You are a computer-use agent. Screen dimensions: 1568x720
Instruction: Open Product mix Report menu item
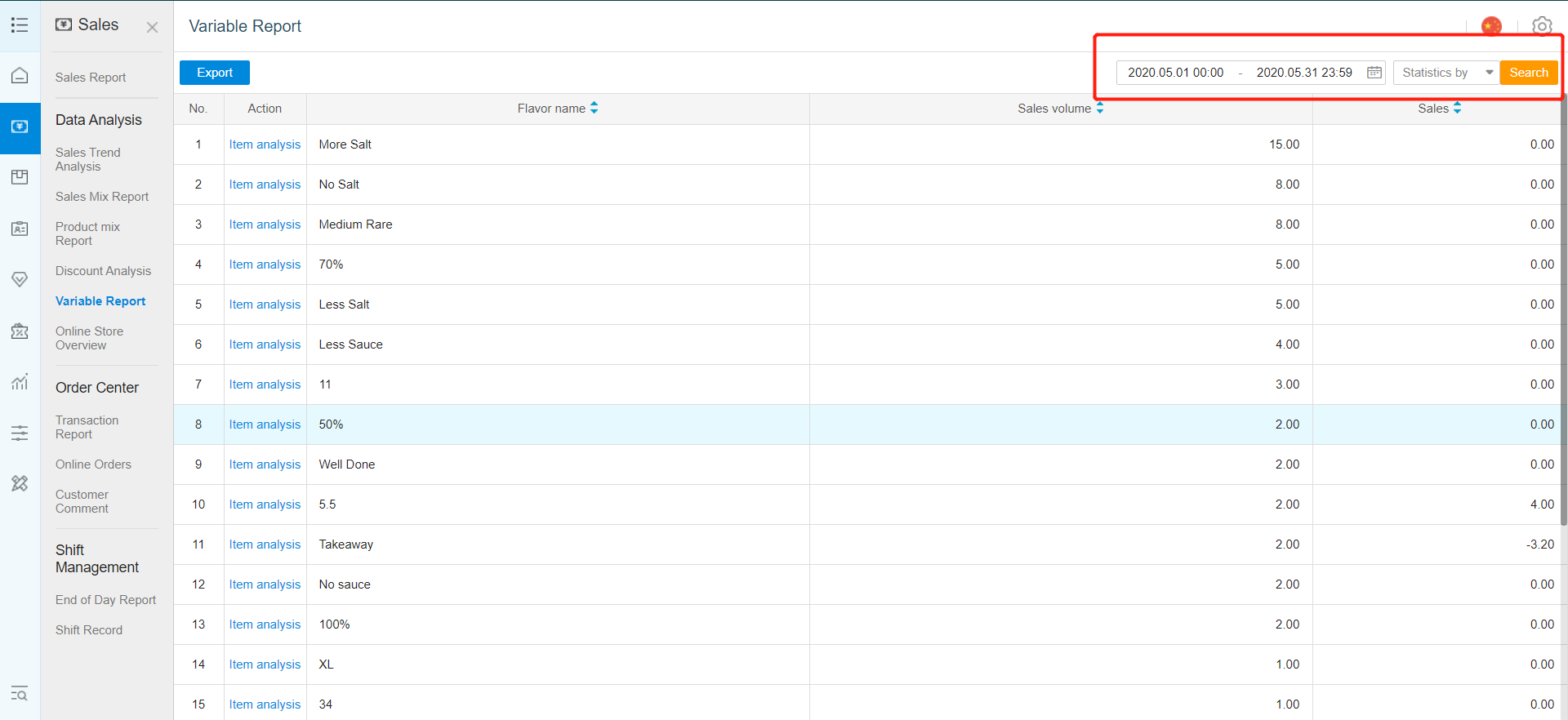pos(87,233)
